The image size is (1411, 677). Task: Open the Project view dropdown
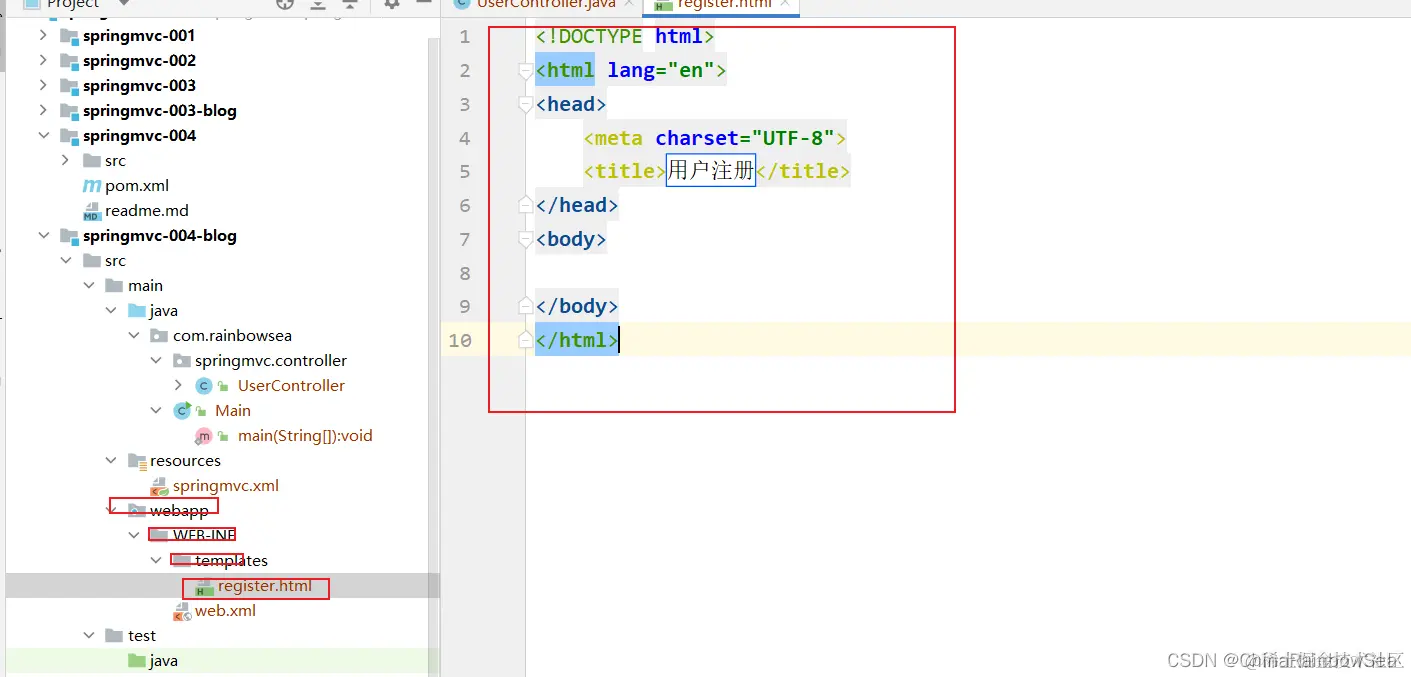pos(126,4)
